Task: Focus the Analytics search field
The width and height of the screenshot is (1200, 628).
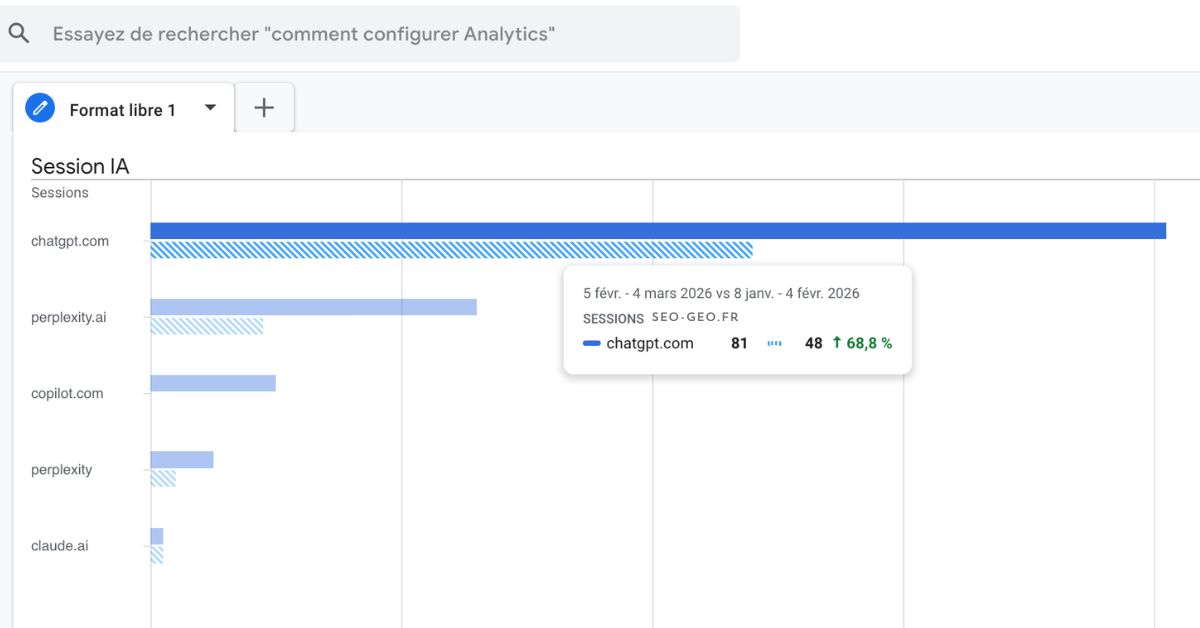Action: point(370,34)
